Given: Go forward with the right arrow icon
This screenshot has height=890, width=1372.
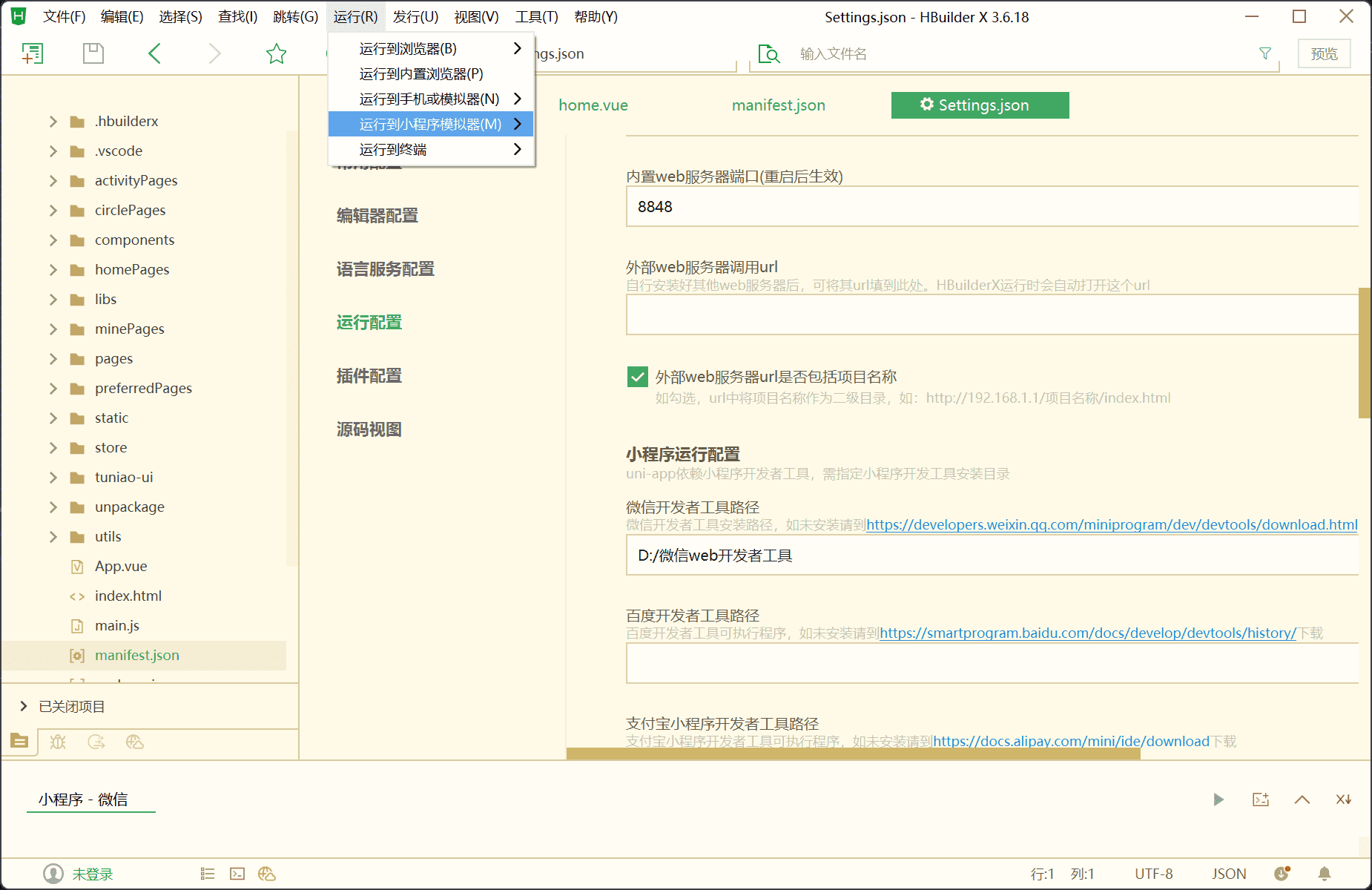Looking at the screenshot, I should click(214, 53).
